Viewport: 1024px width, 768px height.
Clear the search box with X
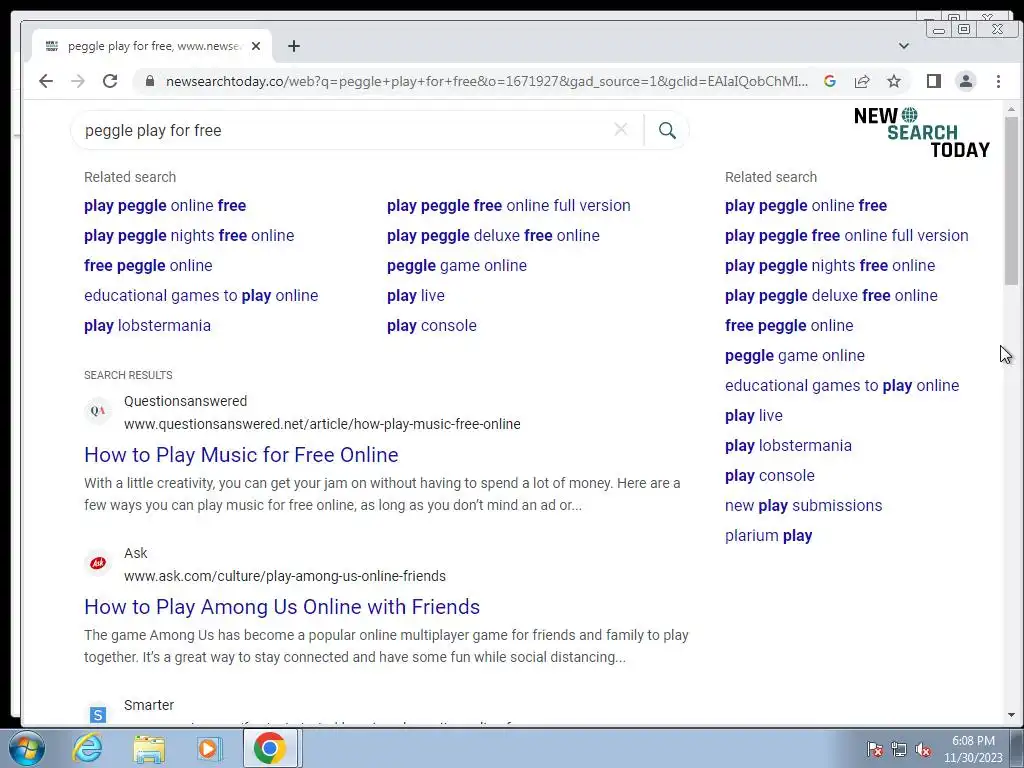click(x=621, y=129)
